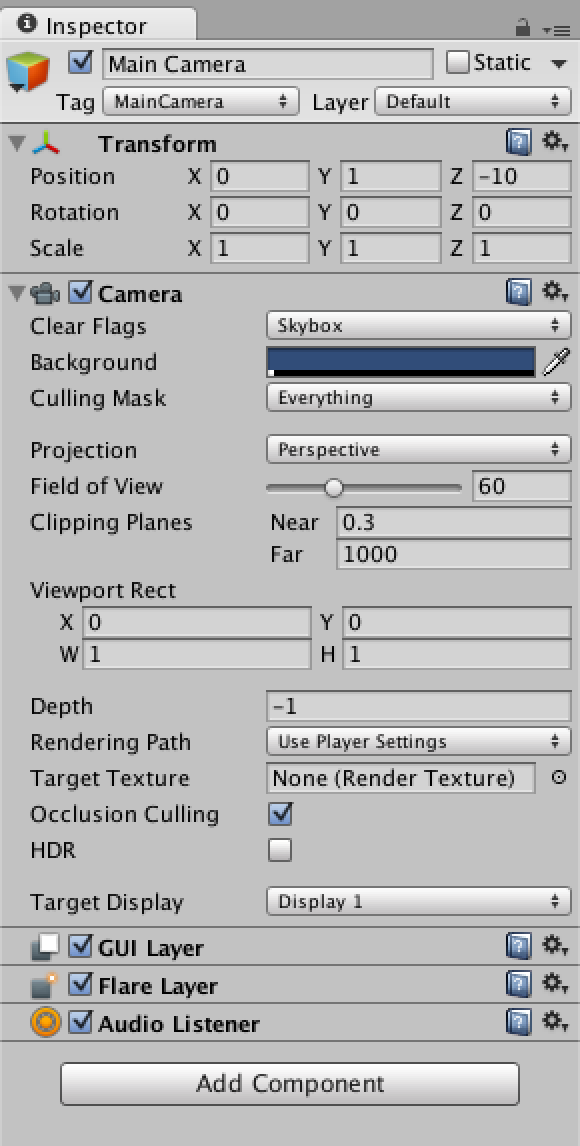The height and width of the screenshot is (1146, 580).
Task: Open Camera component gear settings menu
Action: (554, 293)
